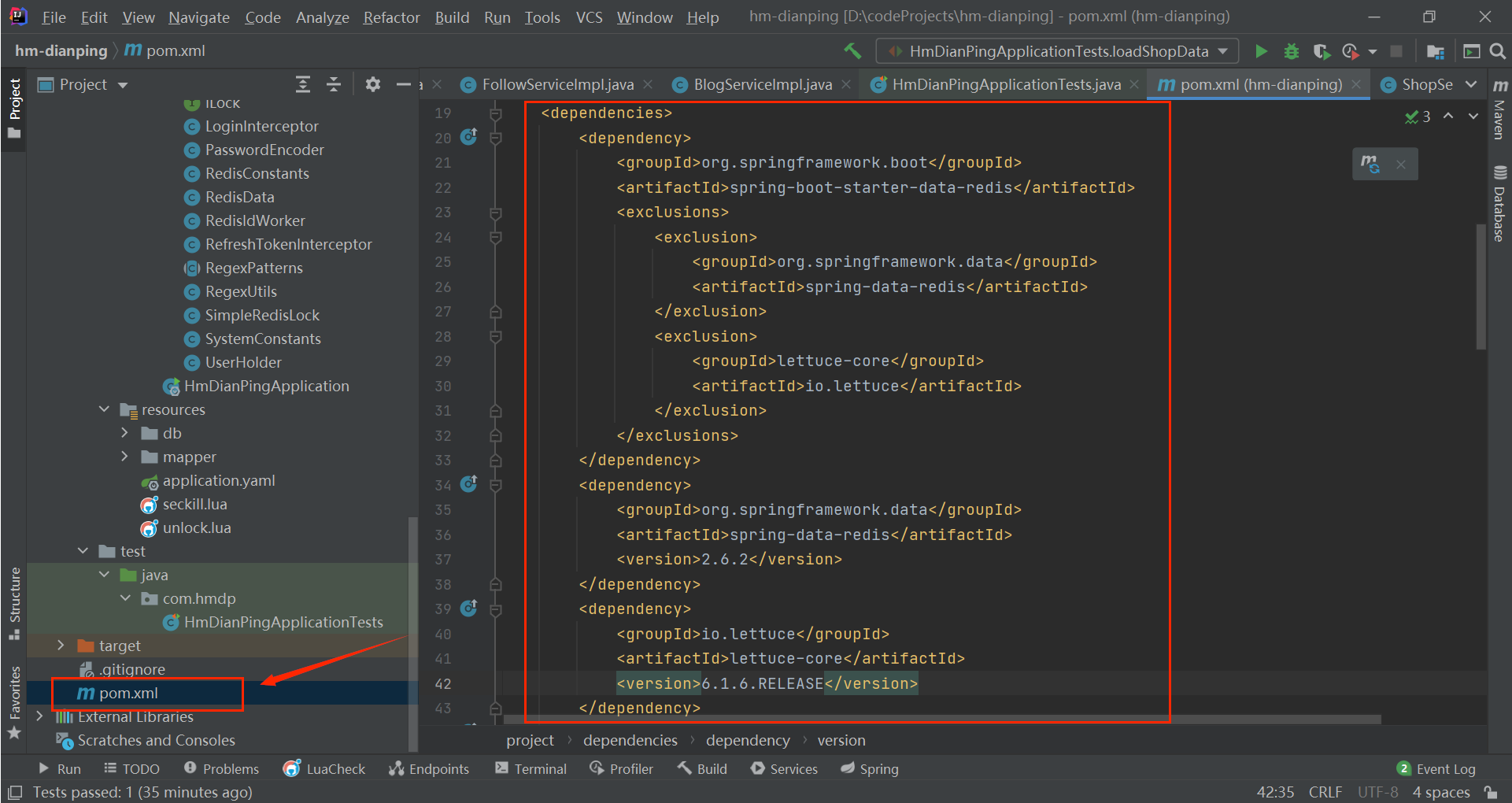The width and height of the screenshot is (1512, 803).
Task: Click the editor horizontal scrollbar
Action: click(942, 720)
